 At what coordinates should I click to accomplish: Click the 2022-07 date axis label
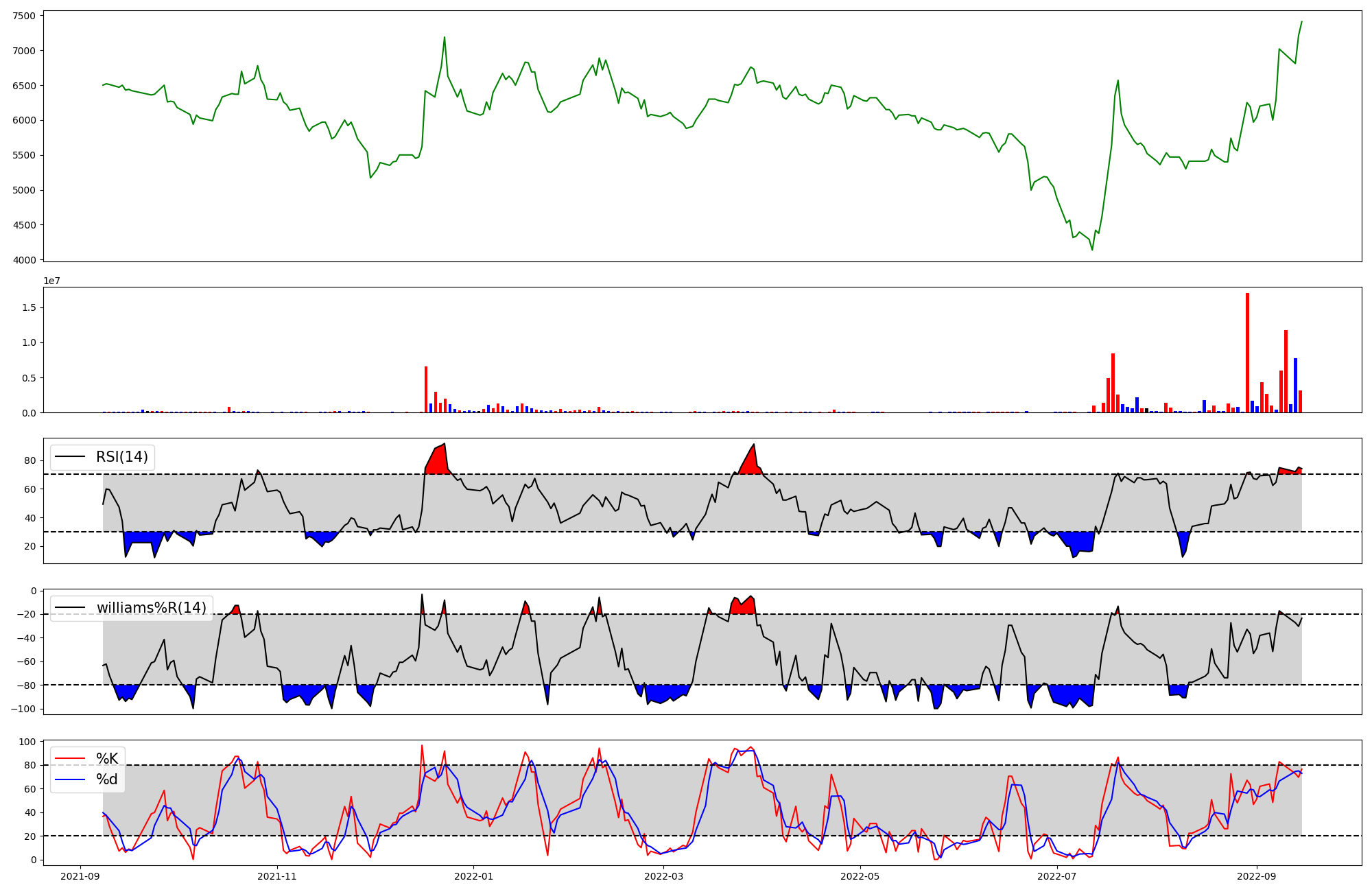point(1056,876)
